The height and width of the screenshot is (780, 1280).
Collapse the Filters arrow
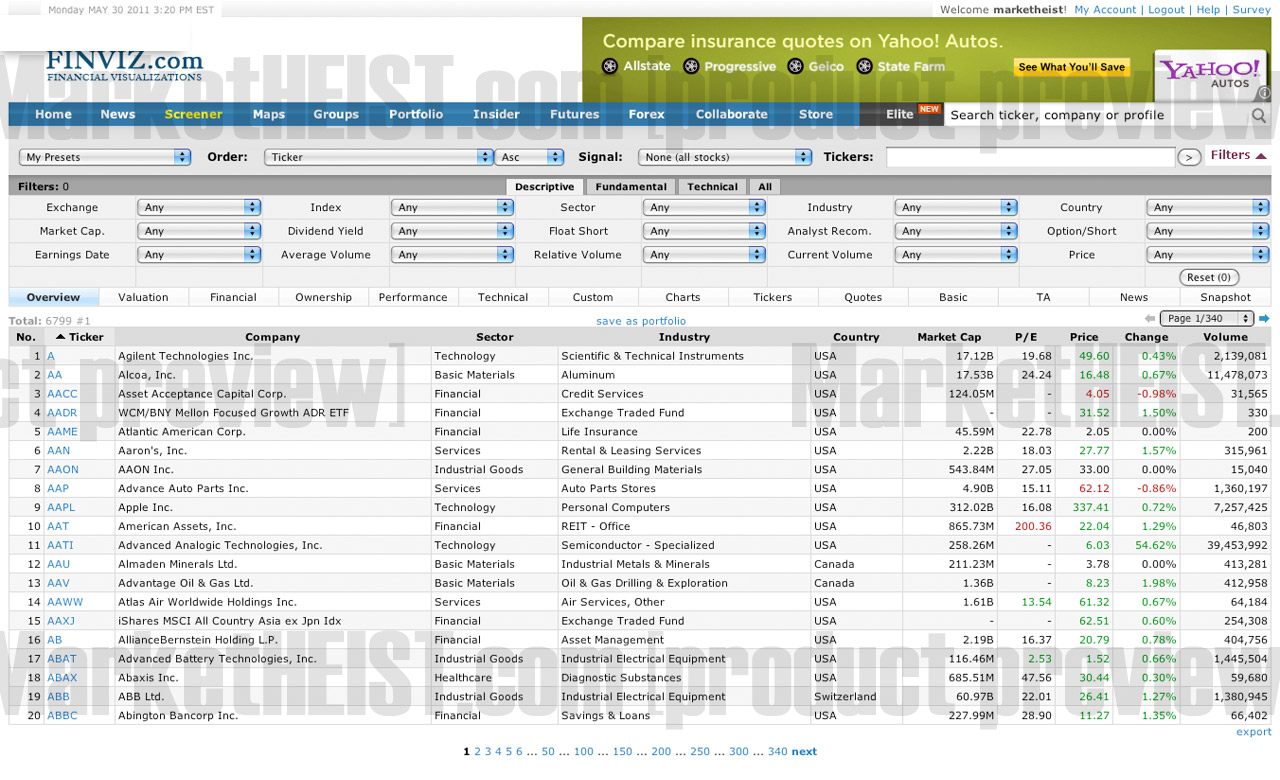[x=1261, y=156]
